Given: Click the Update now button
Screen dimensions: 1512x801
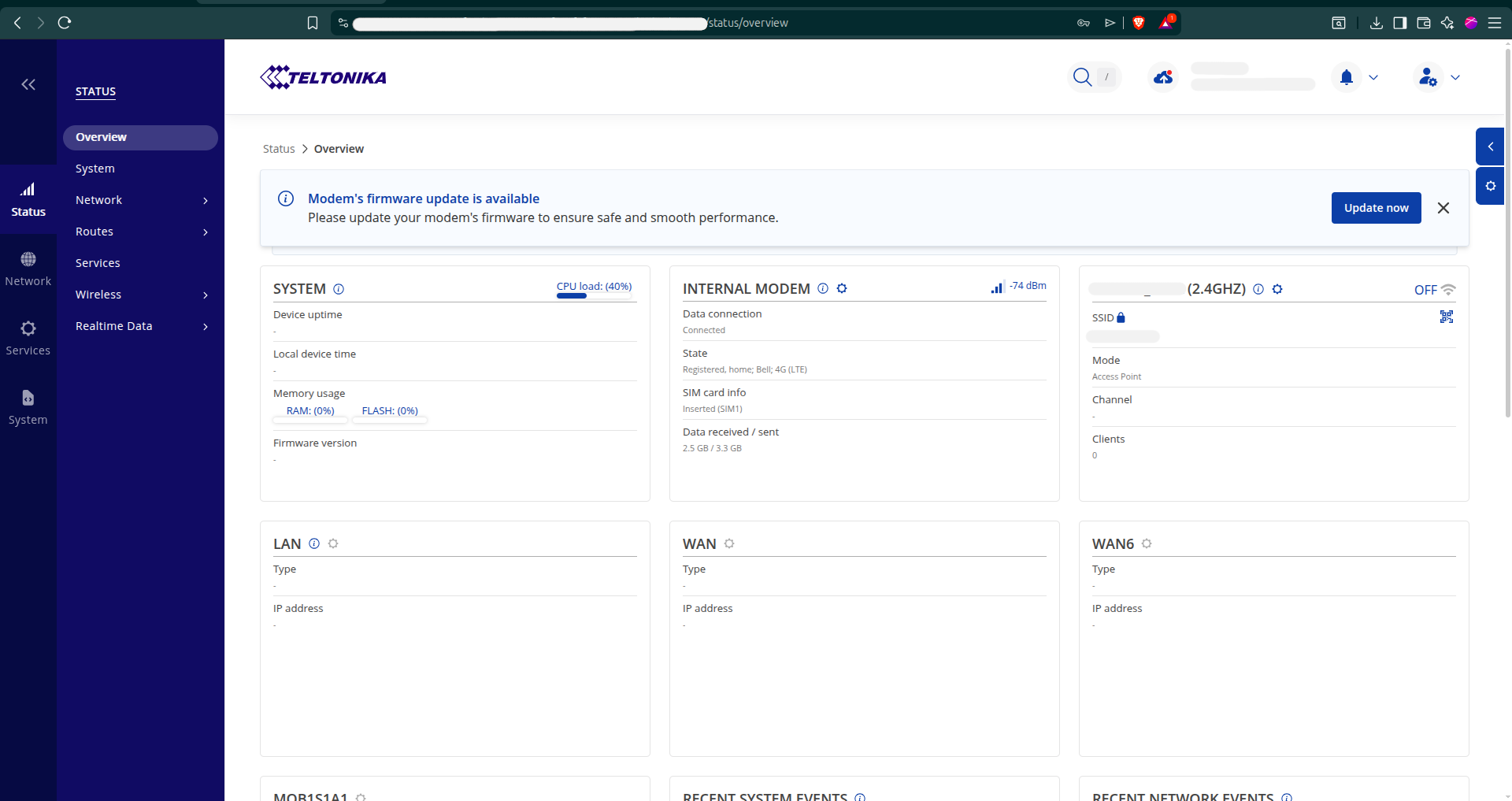Looking at the screenshot, I should [x=1376, y=208].
